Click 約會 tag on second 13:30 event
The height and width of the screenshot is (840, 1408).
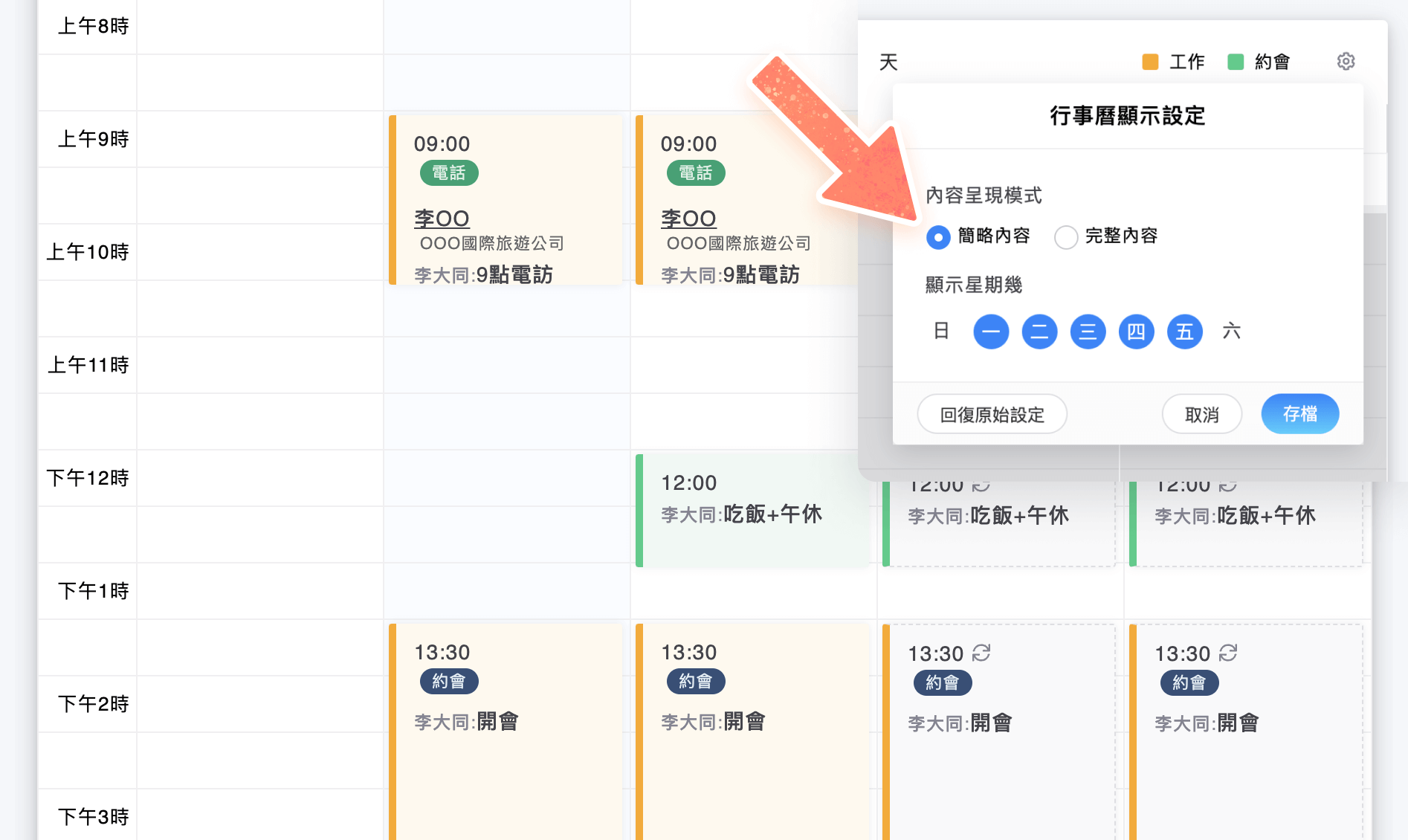click(696, 681)
